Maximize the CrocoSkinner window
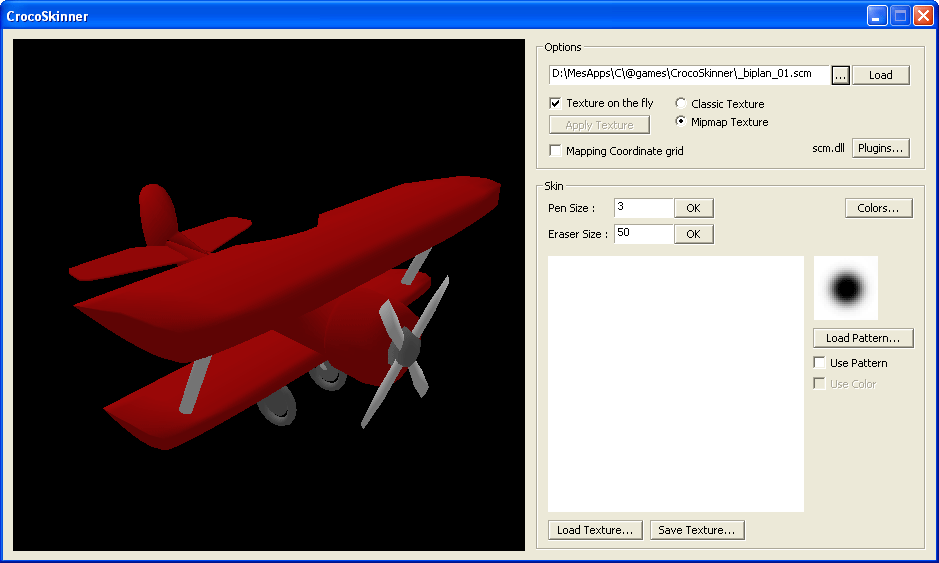Image resolution: width=939 pixels, height=563 pixels. (x=900, y=16)
